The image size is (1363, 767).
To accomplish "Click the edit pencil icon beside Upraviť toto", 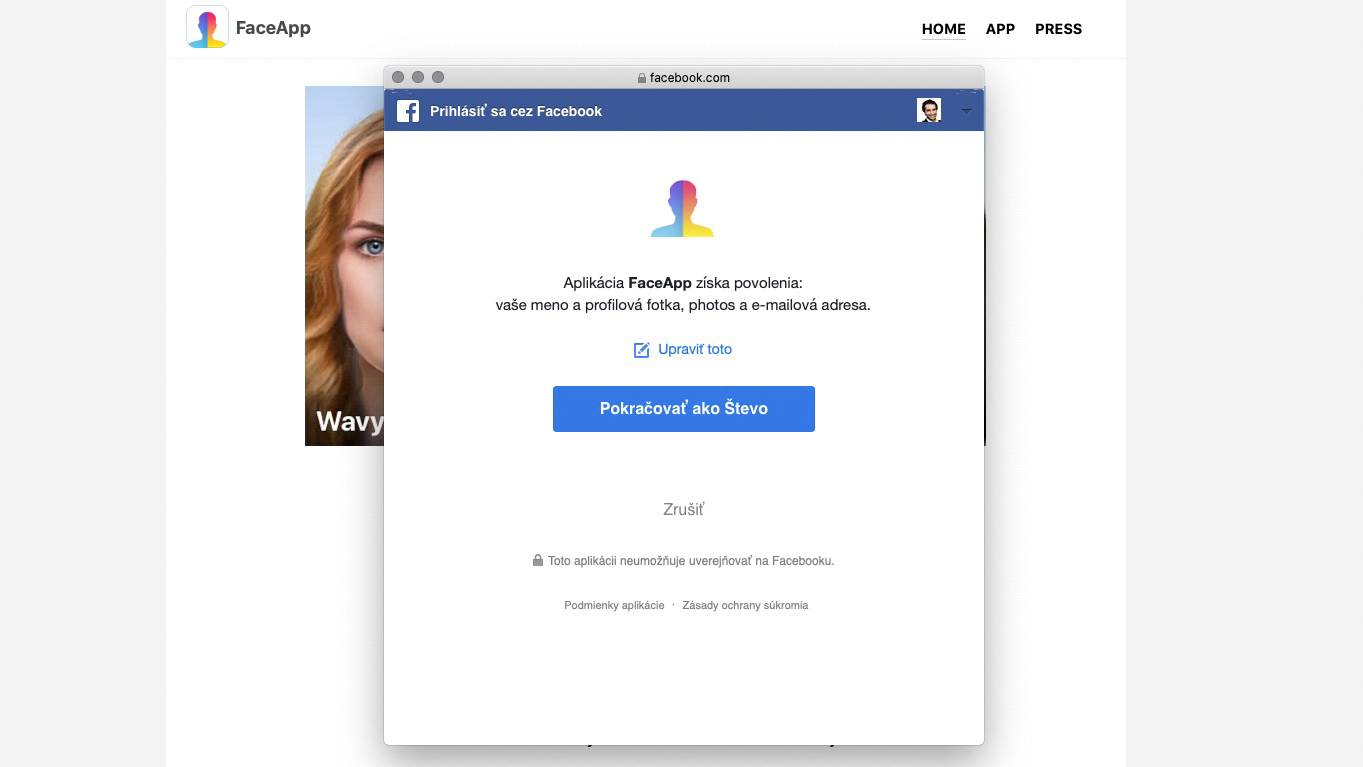I will pyautogui.click(x=642, y=350).
